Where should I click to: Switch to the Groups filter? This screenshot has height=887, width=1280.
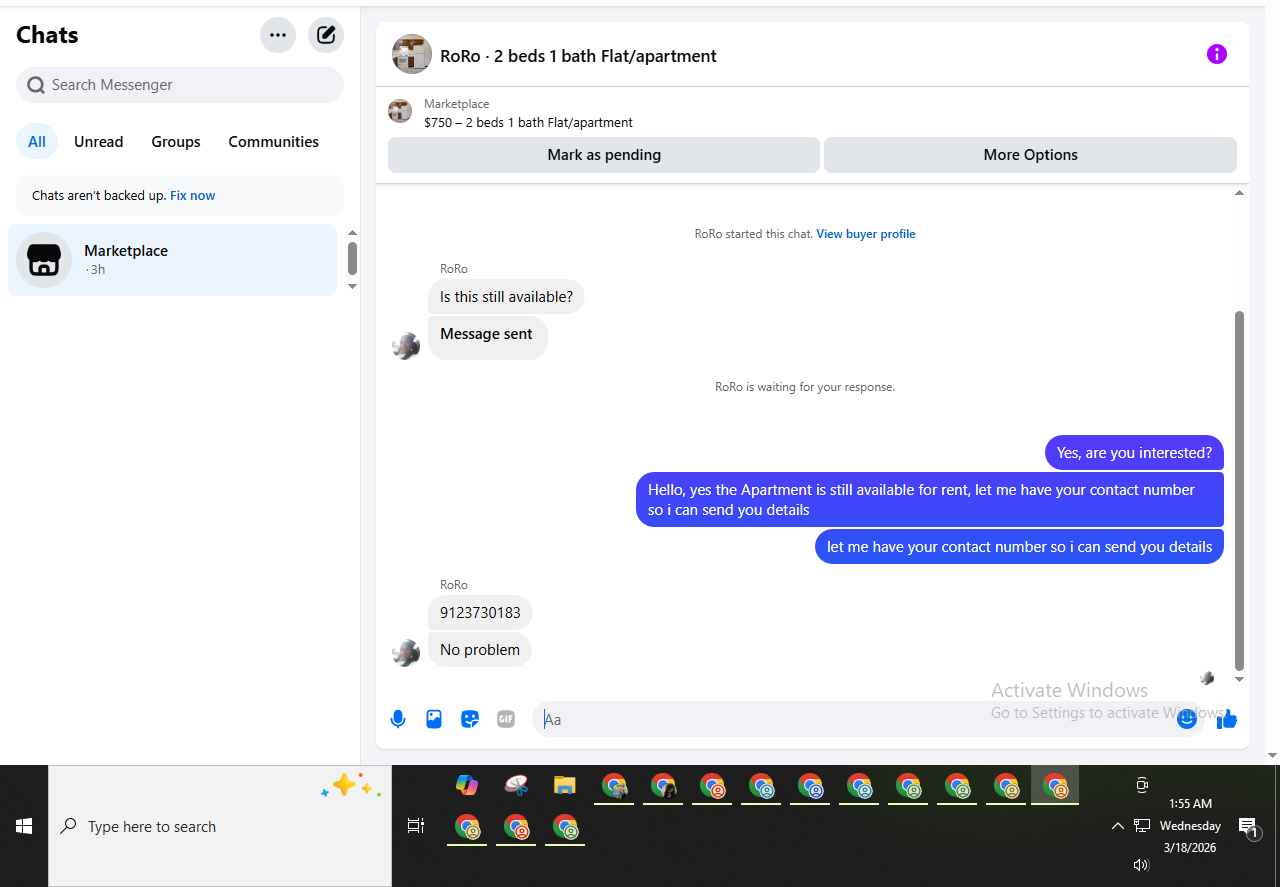[x=176, y=142]
